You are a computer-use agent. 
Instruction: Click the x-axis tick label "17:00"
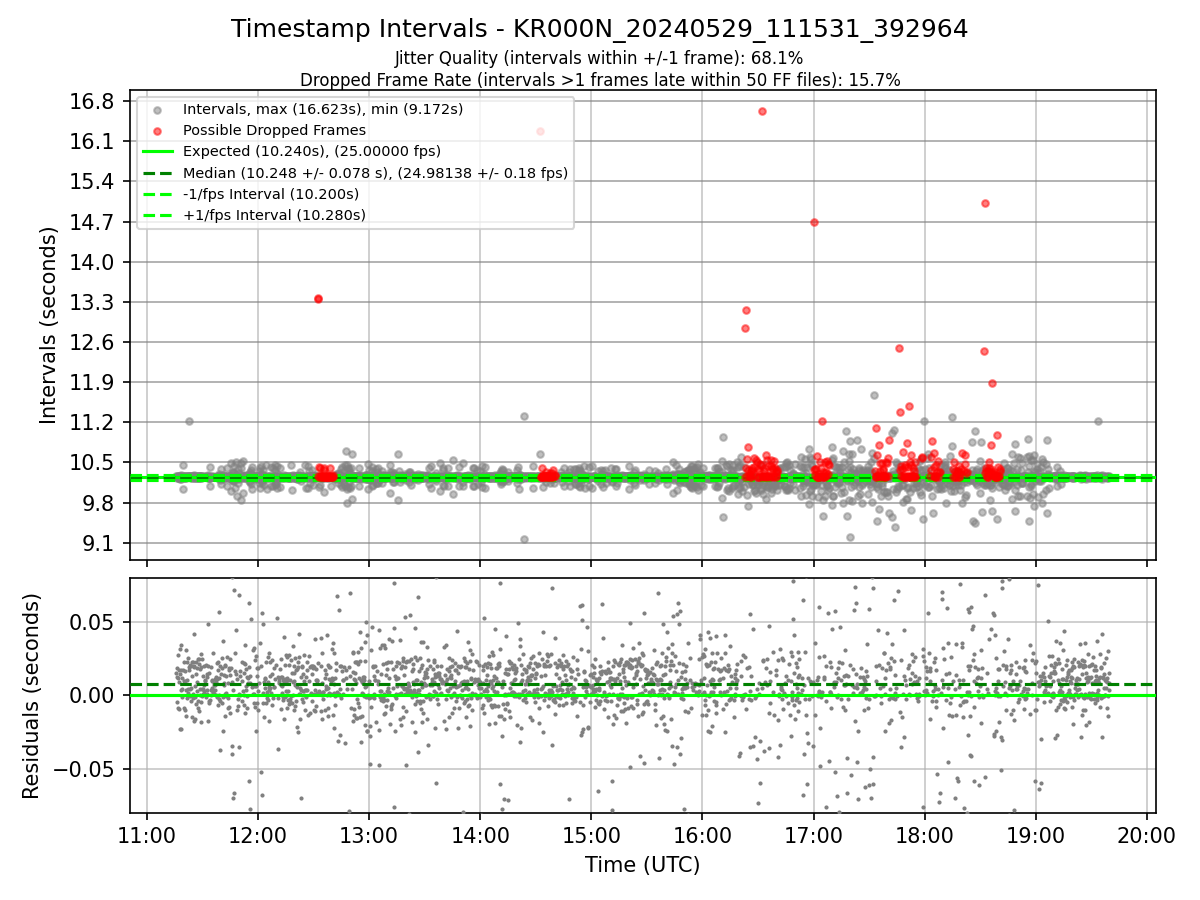click(x=813, y=834)
